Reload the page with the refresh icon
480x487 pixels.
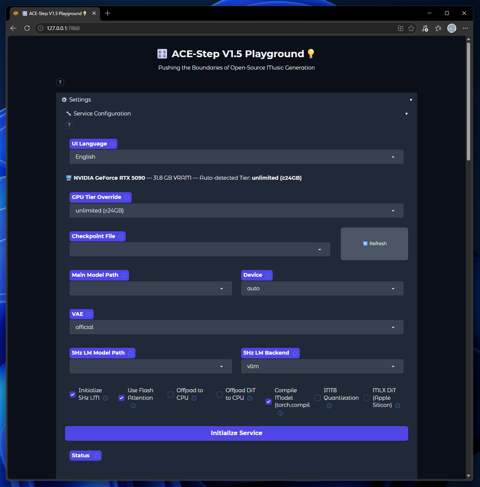27,28
